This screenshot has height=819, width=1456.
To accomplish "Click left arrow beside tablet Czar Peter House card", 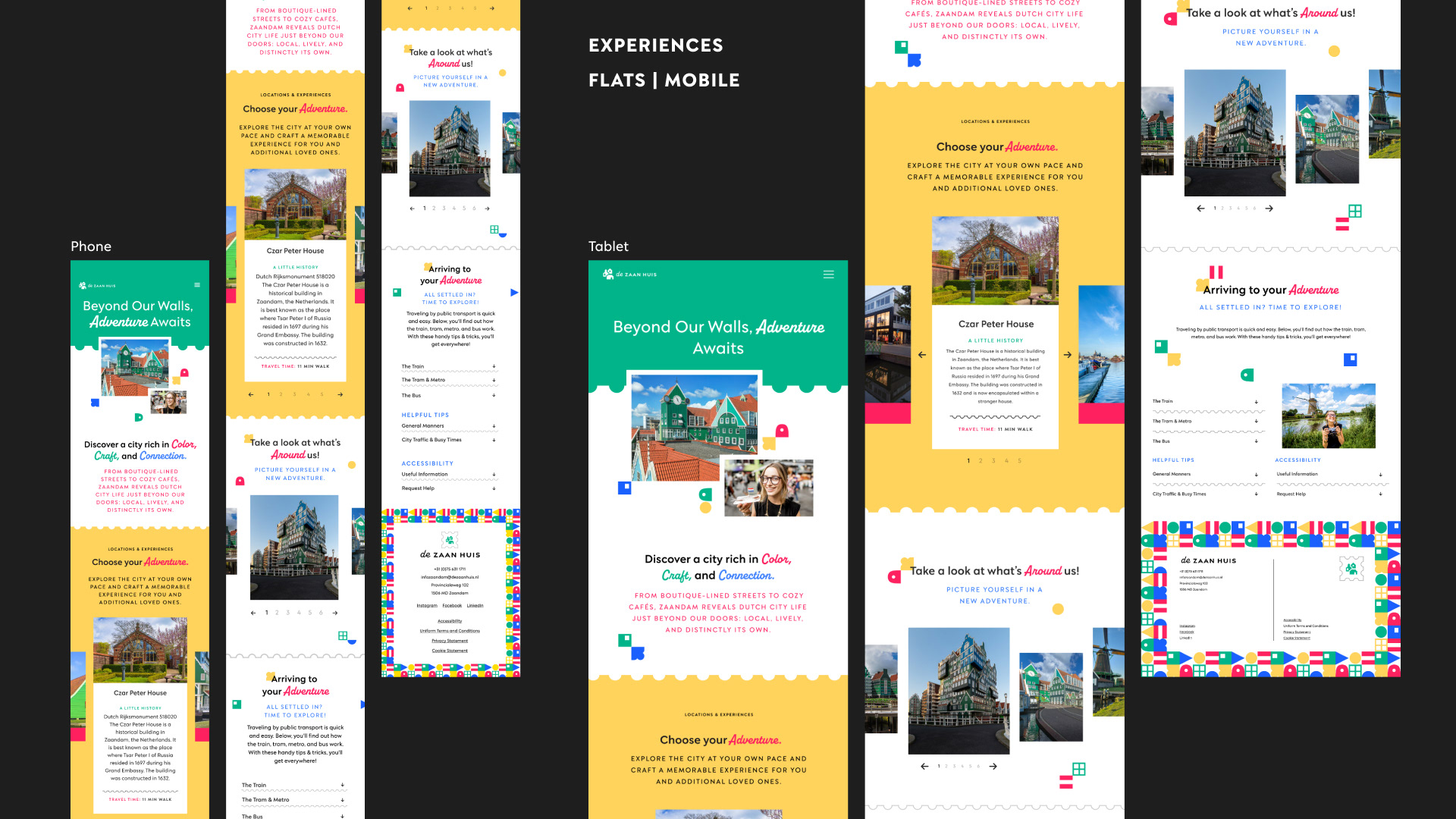I will [922, 355].
